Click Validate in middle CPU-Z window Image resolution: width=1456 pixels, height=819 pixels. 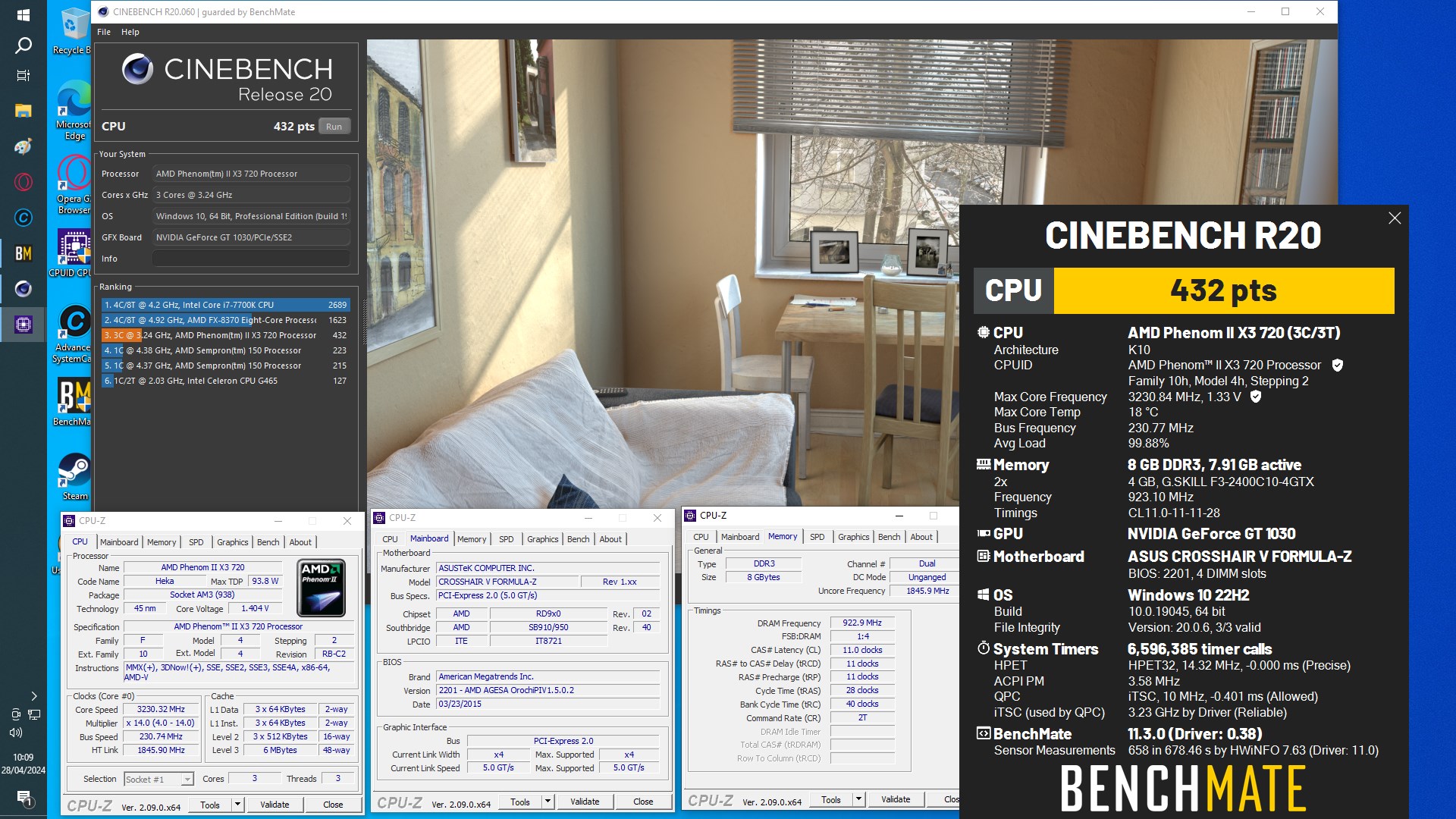tap(585, 802)
